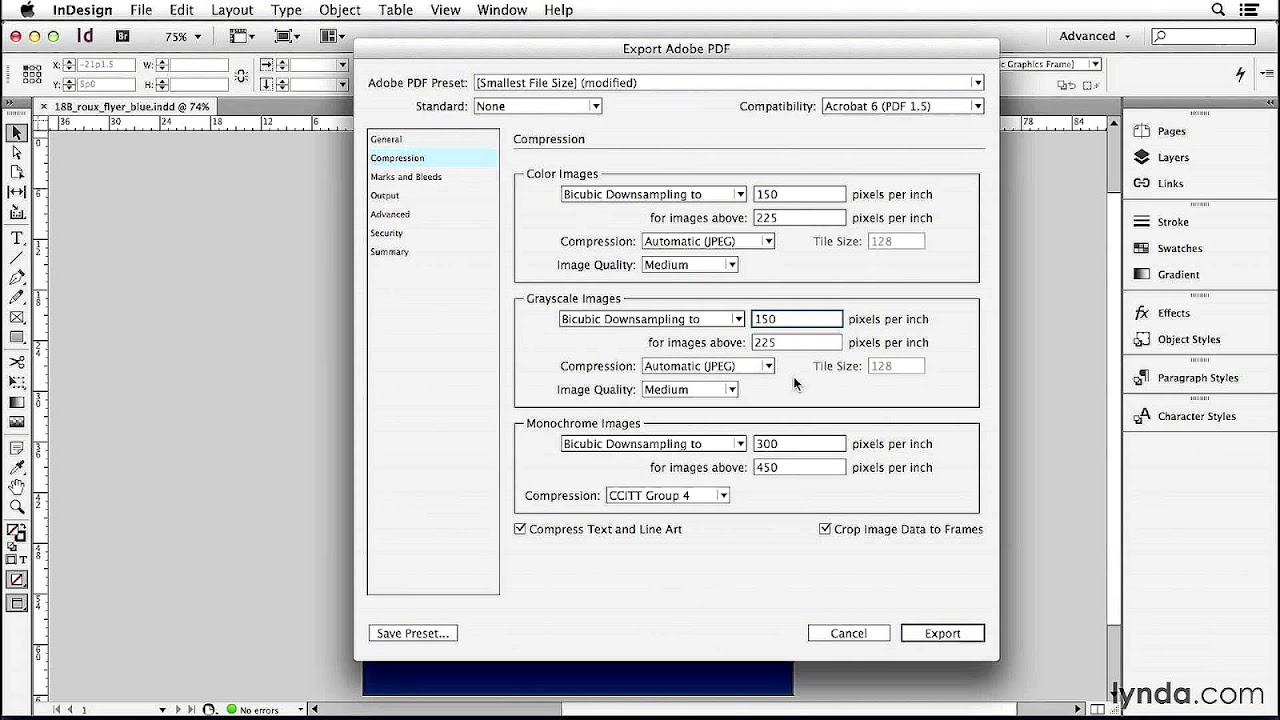1280x720 pixels.
Task: Open the Adobe PDF Preset dropdown
Action: pos(729,83)
